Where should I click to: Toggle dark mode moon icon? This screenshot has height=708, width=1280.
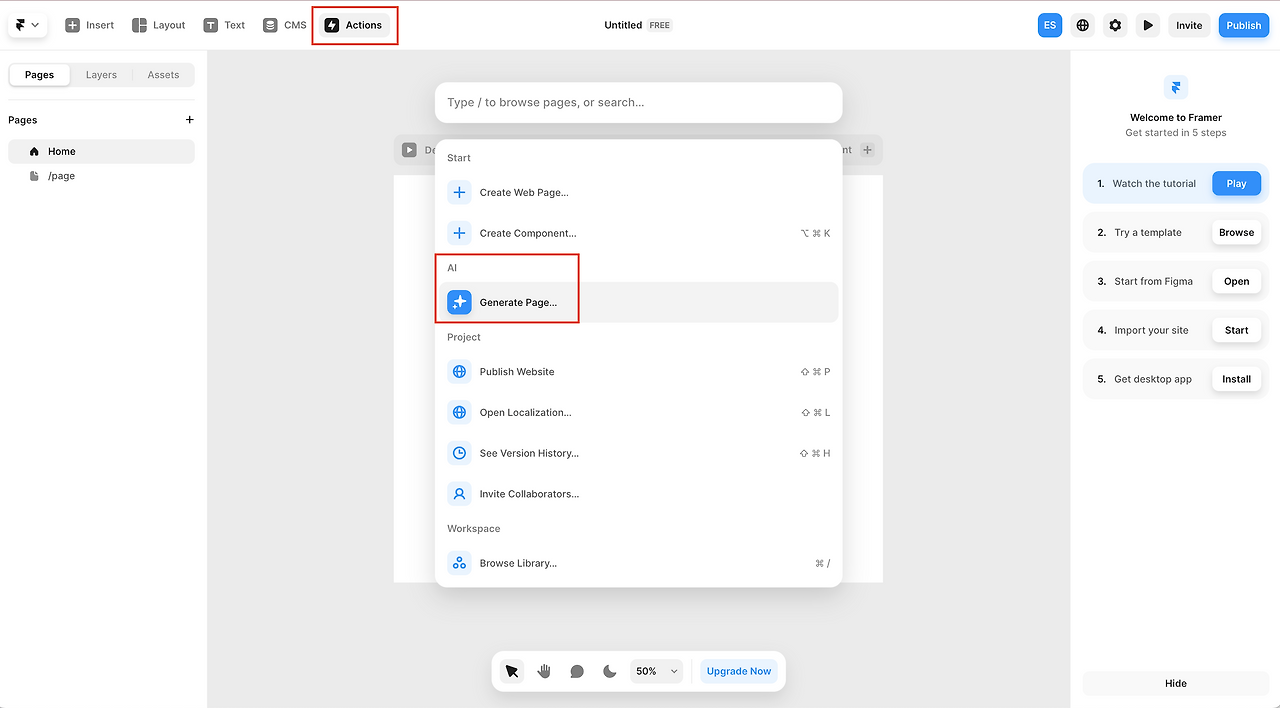[610, 671]
